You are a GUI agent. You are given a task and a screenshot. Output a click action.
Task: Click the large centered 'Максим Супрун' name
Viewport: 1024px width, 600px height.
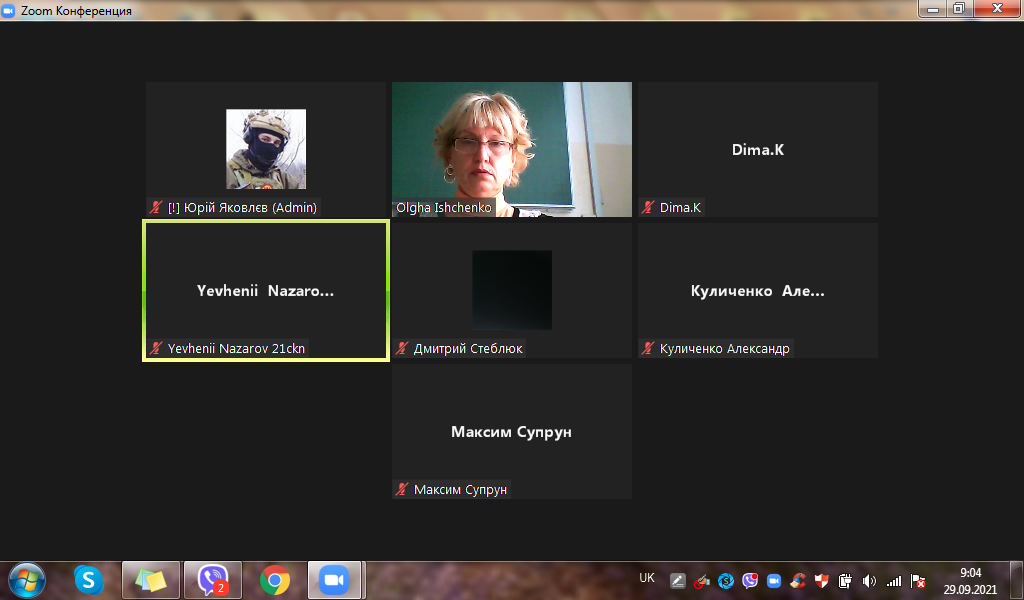point(511,432)
